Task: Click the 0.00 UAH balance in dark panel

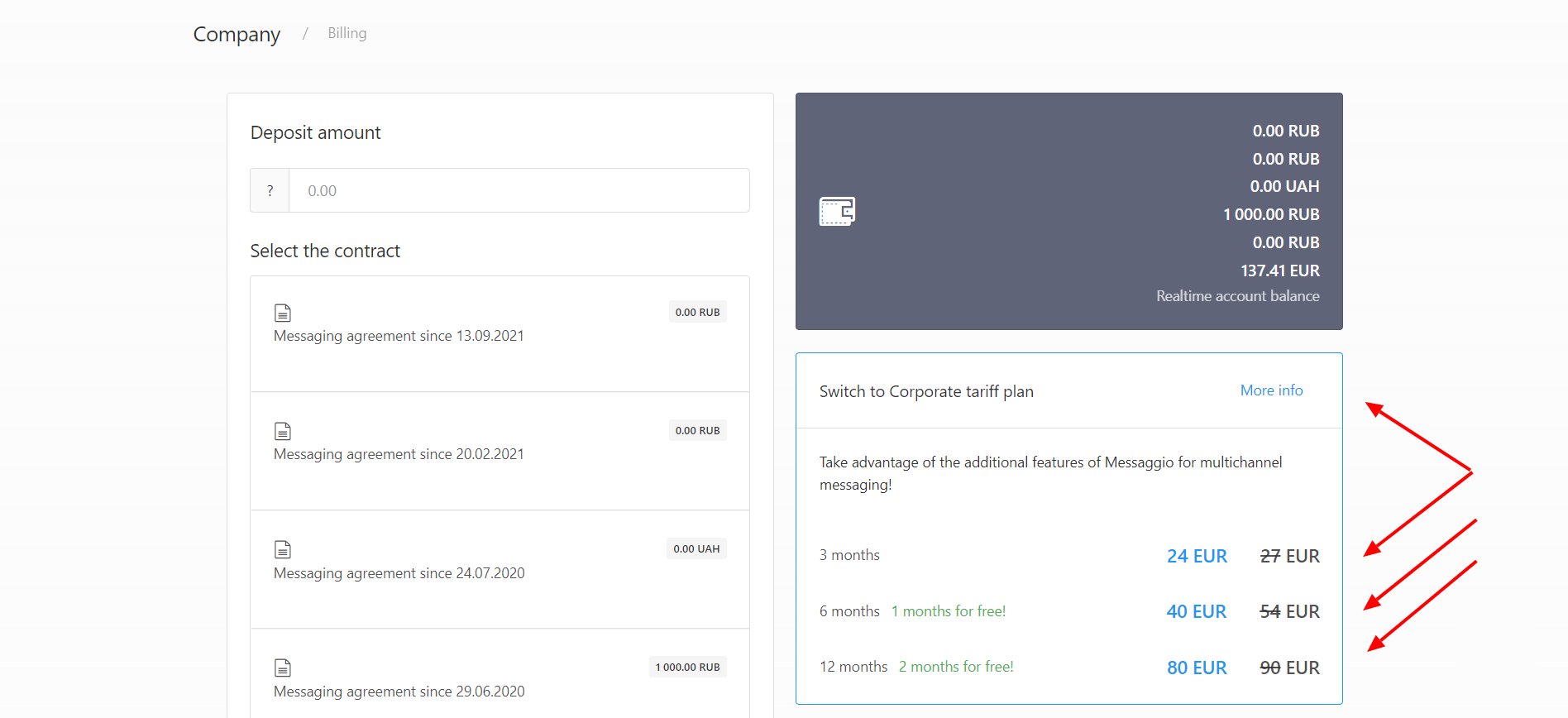Action: (x=1284, y=186)
